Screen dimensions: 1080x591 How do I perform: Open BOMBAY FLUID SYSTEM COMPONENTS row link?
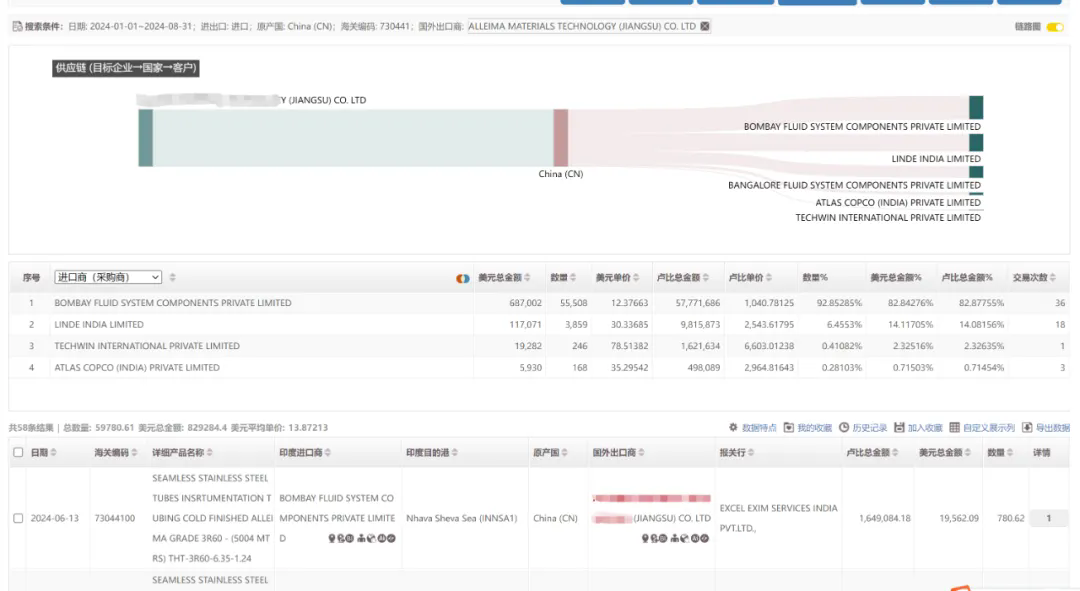173,302
